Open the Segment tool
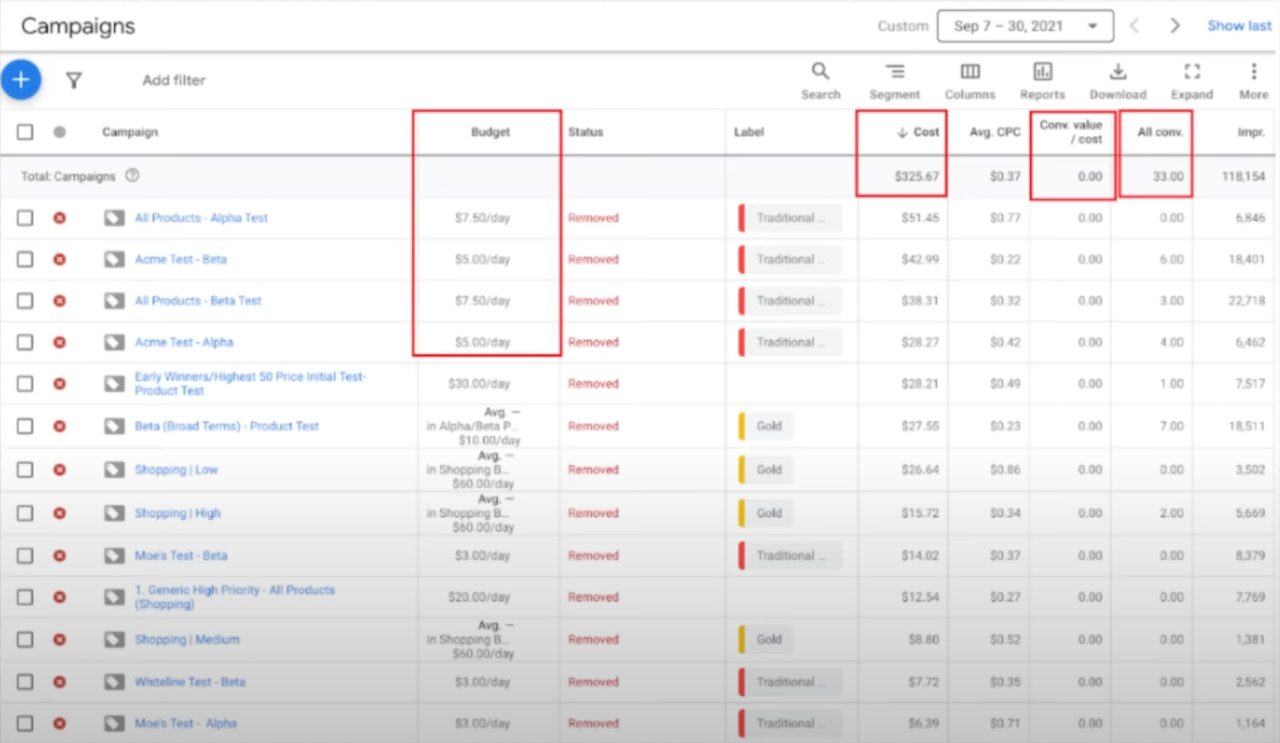 tap(894, 72)
